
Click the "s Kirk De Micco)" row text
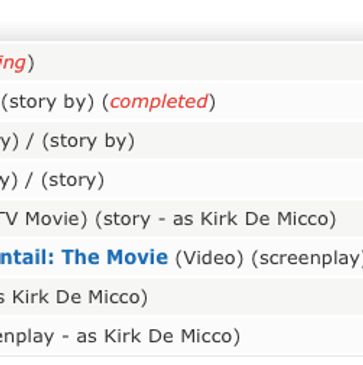pyautogui.click(x=74, y=297)
